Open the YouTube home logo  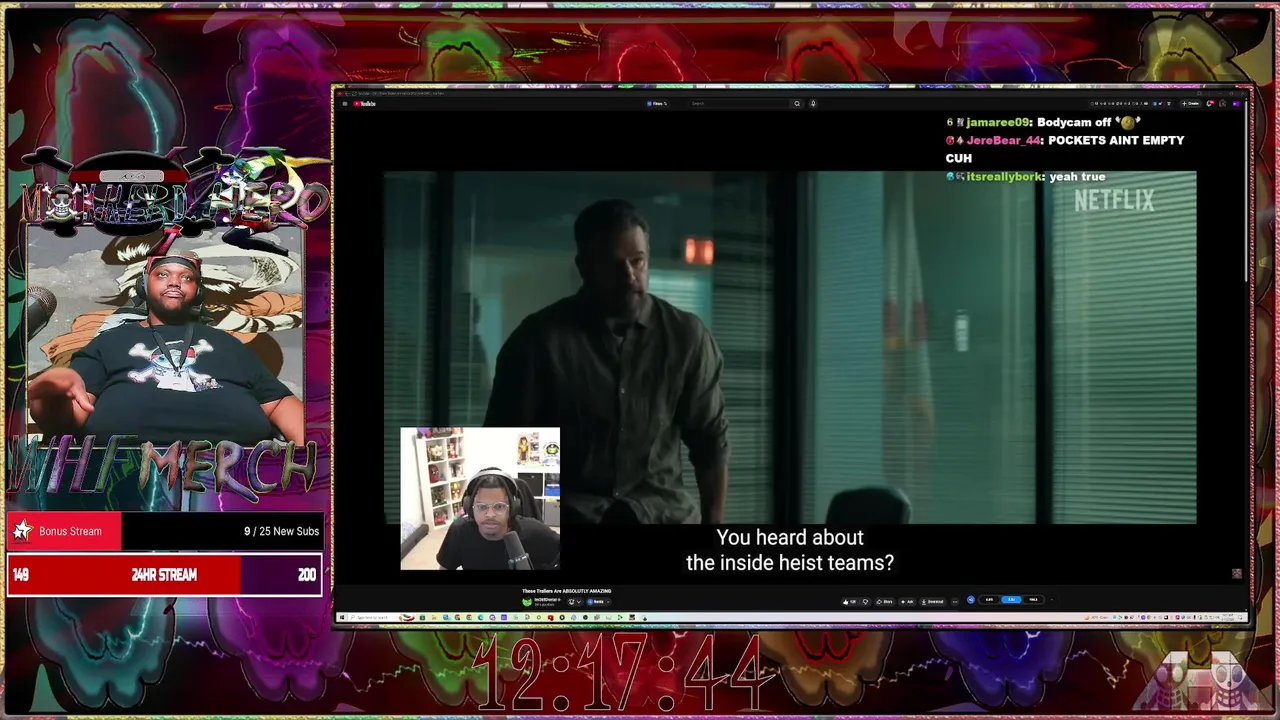click(365, 104)
